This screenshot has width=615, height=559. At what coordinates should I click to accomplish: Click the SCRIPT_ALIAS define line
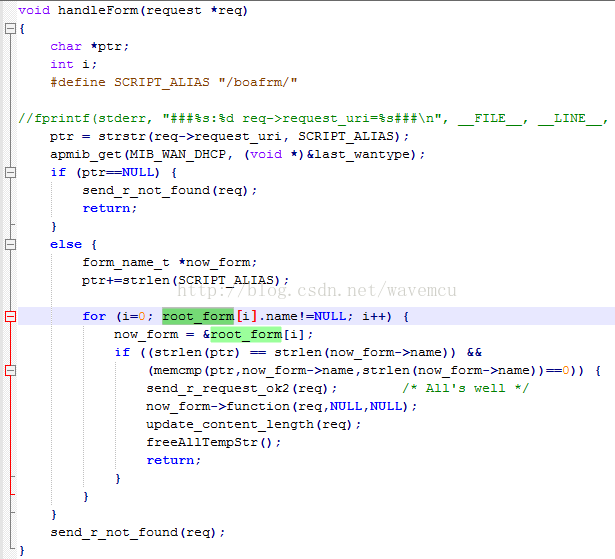[x=174, y=82]
